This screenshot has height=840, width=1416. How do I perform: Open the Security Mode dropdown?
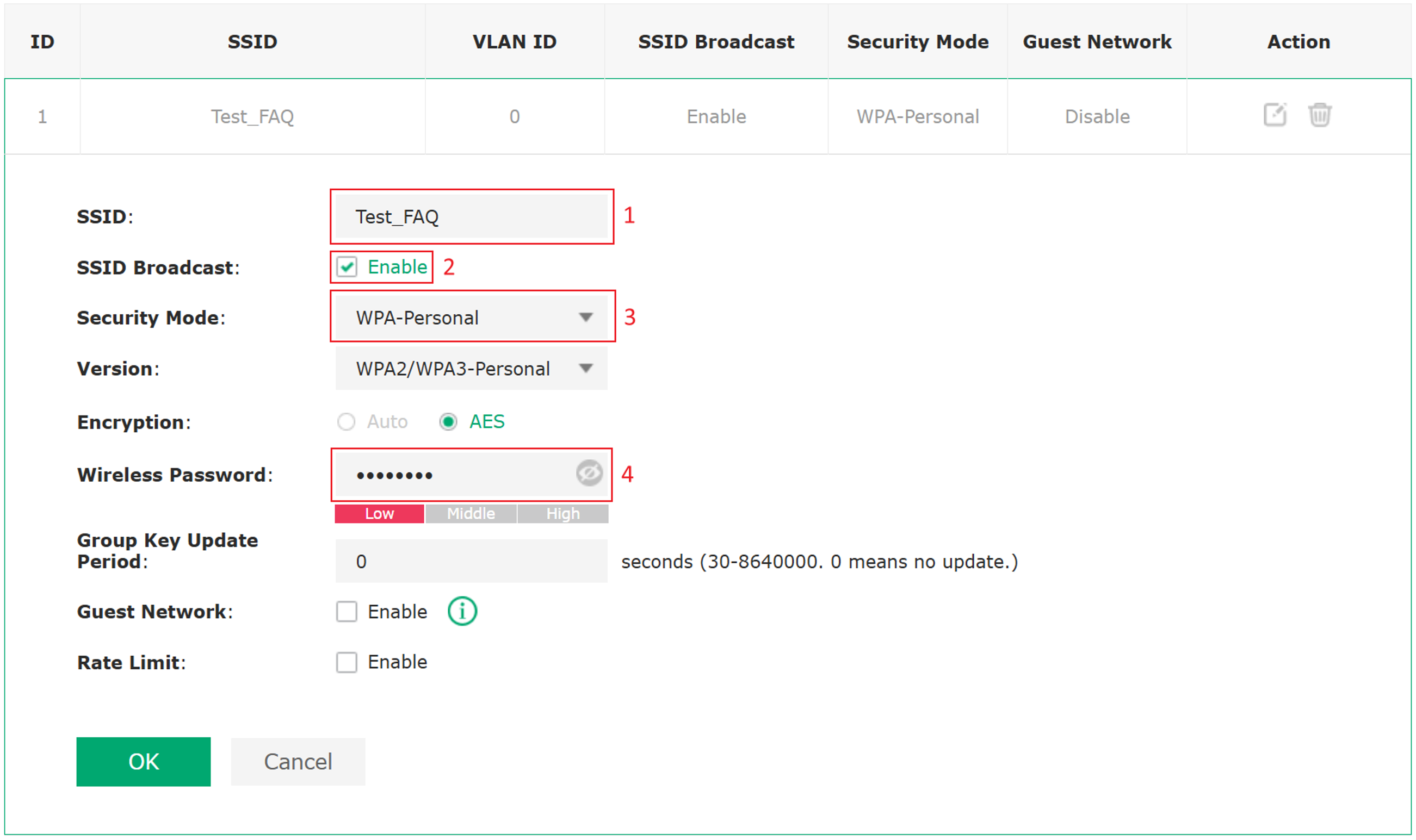coord(472,318)
